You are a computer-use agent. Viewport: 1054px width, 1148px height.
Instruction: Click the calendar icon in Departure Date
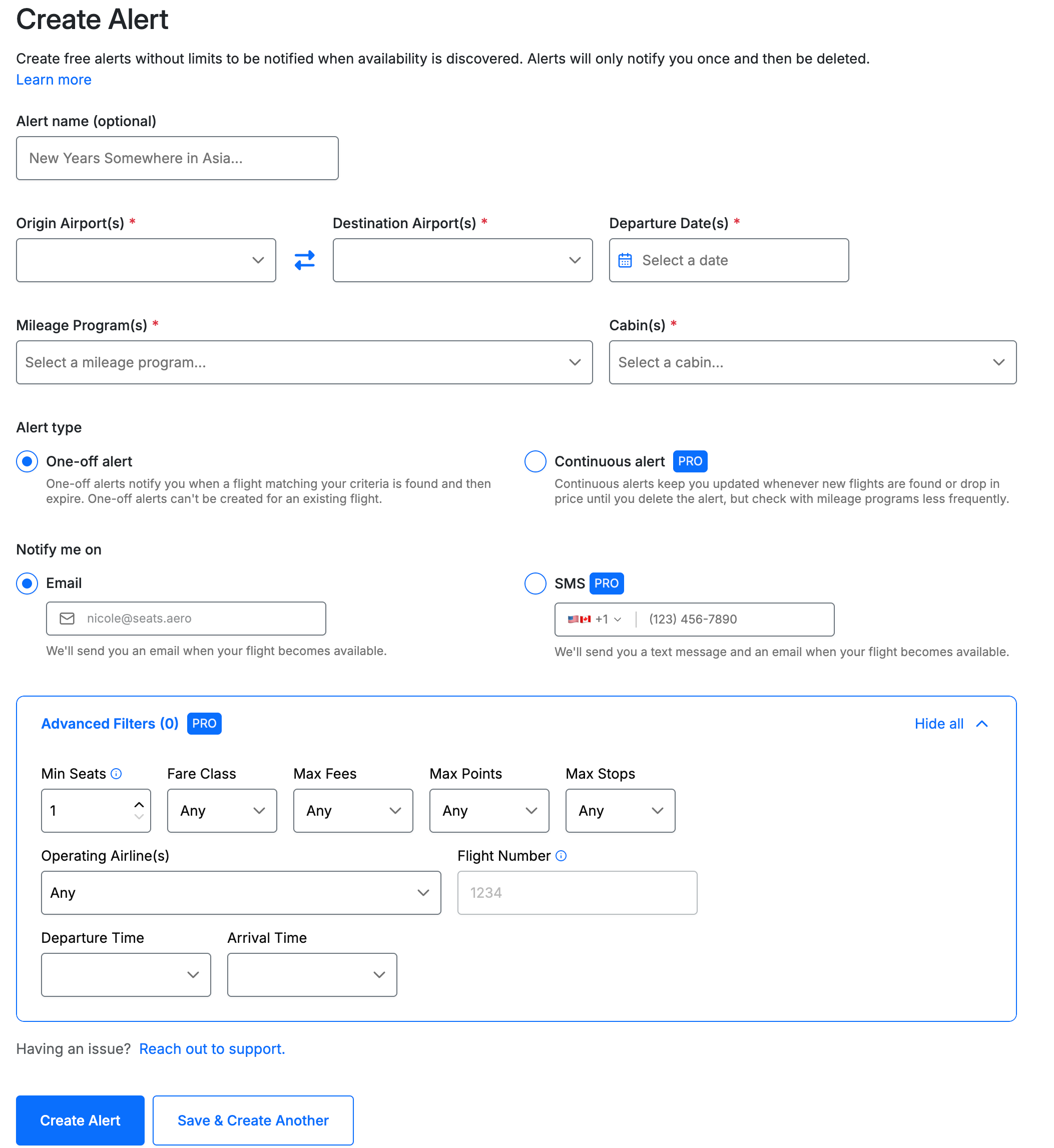click(625, 260)
